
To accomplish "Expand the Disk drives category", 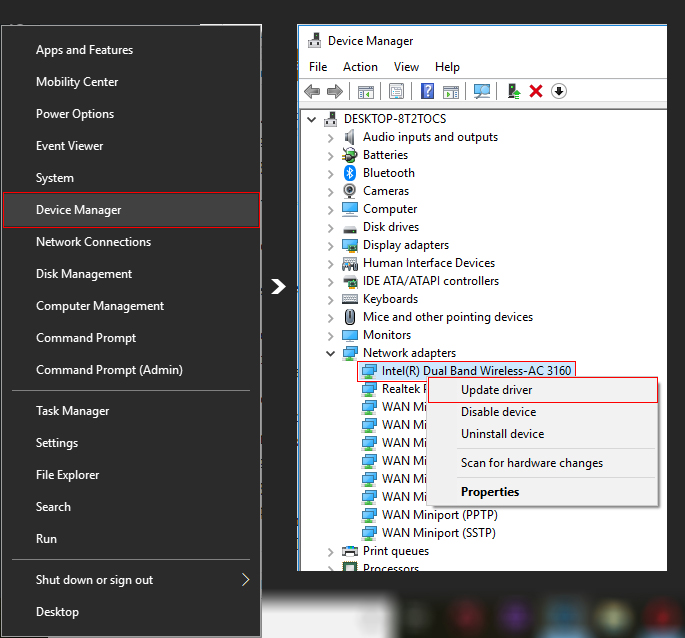I will (x=331, y=228).
